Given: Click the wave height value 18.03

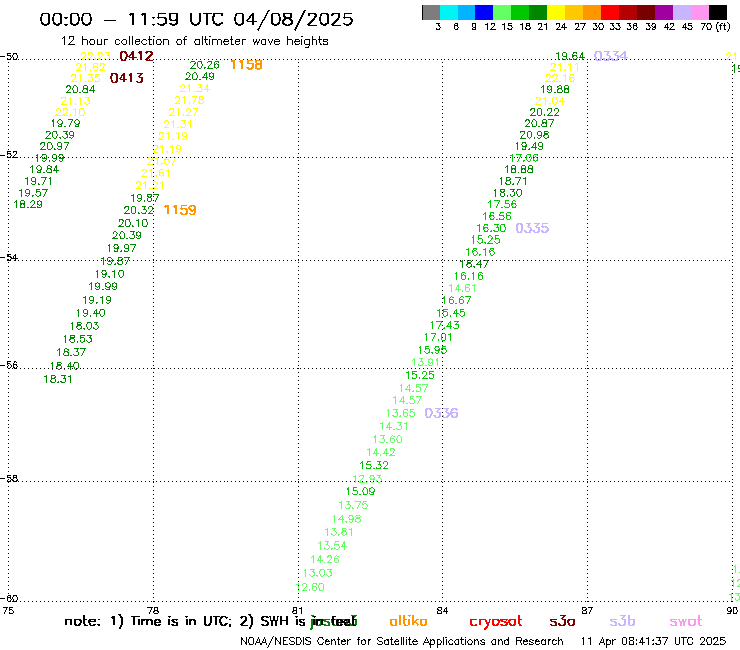Looking at the screenshot, I should 84,326.
